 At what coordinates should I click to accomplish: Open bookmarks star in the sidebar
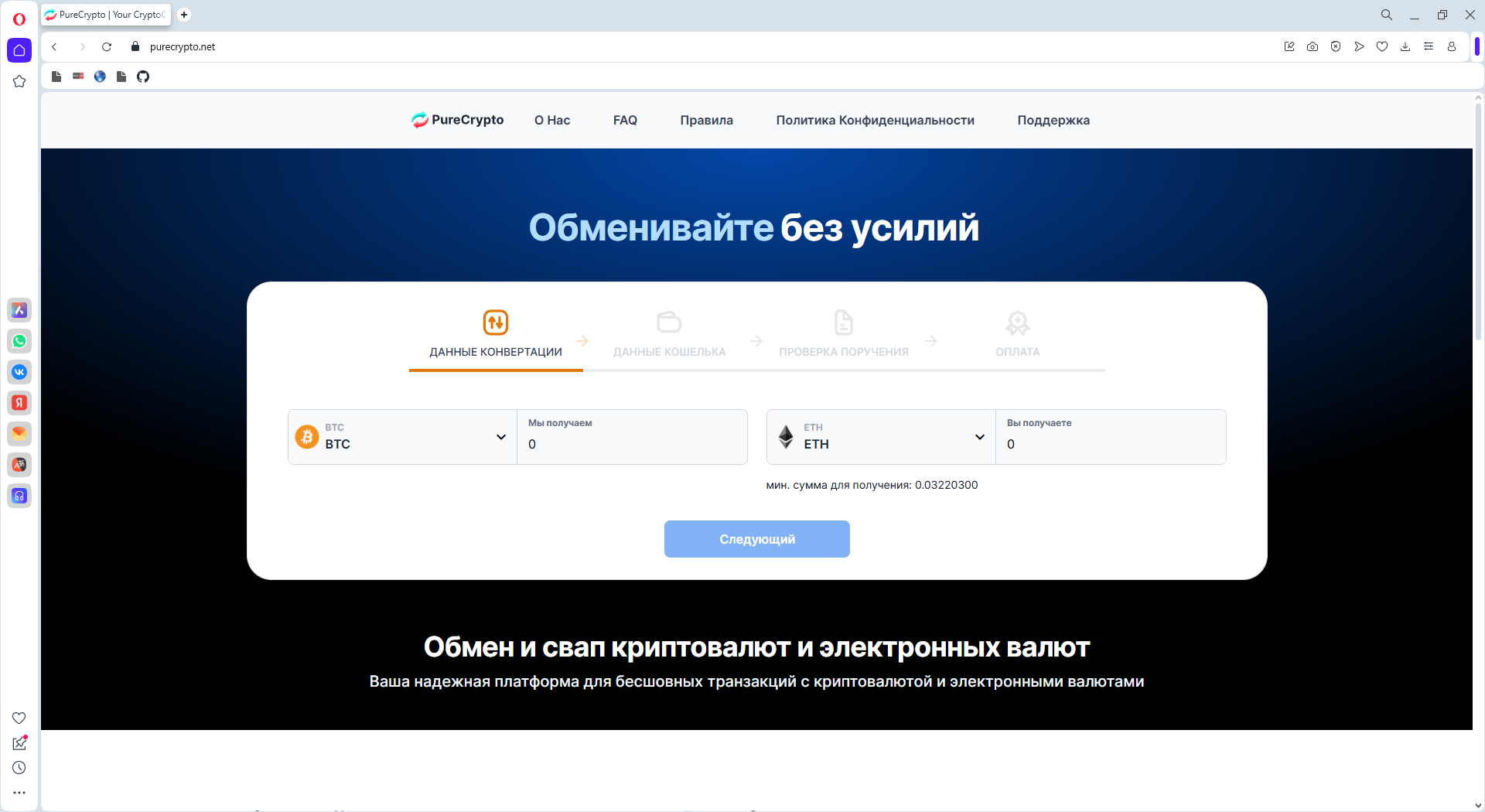19,81
